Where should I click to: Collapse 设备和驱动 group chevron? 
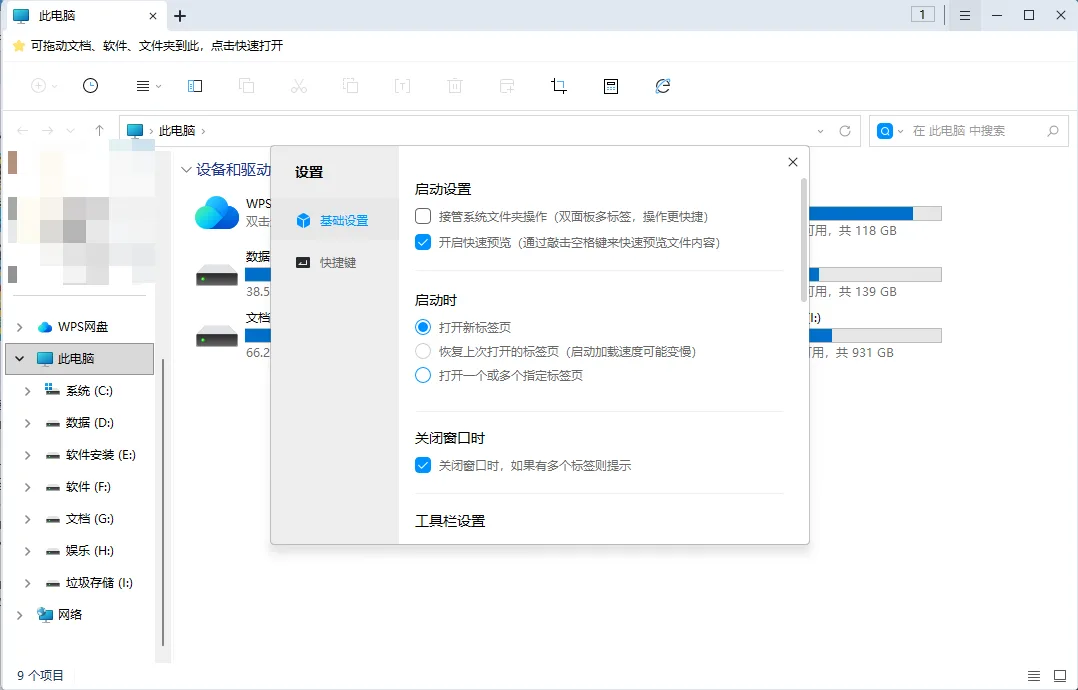186,170
